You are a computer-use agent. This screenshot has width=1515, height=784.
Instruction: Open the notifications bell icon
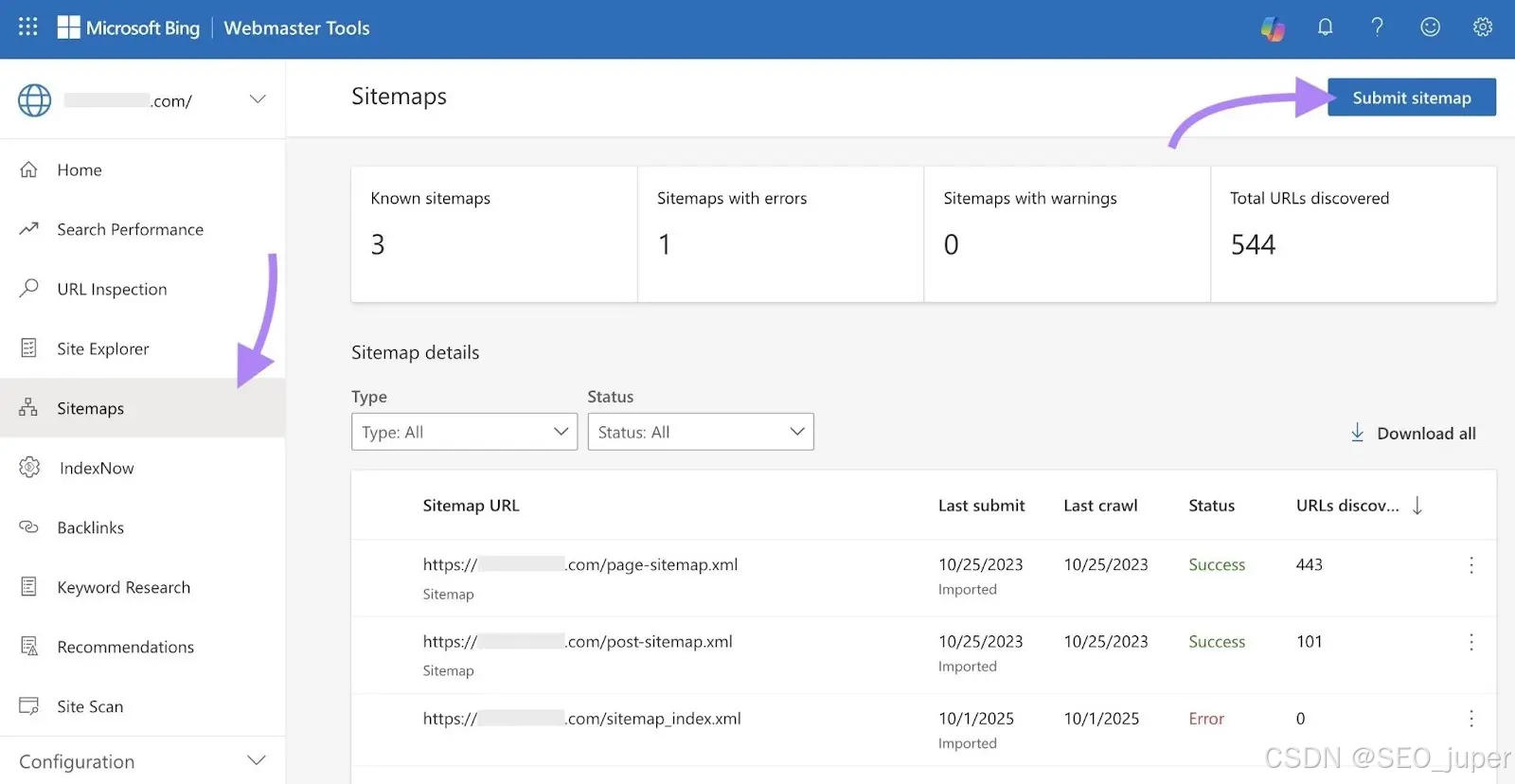click(x=1326, y=27)
